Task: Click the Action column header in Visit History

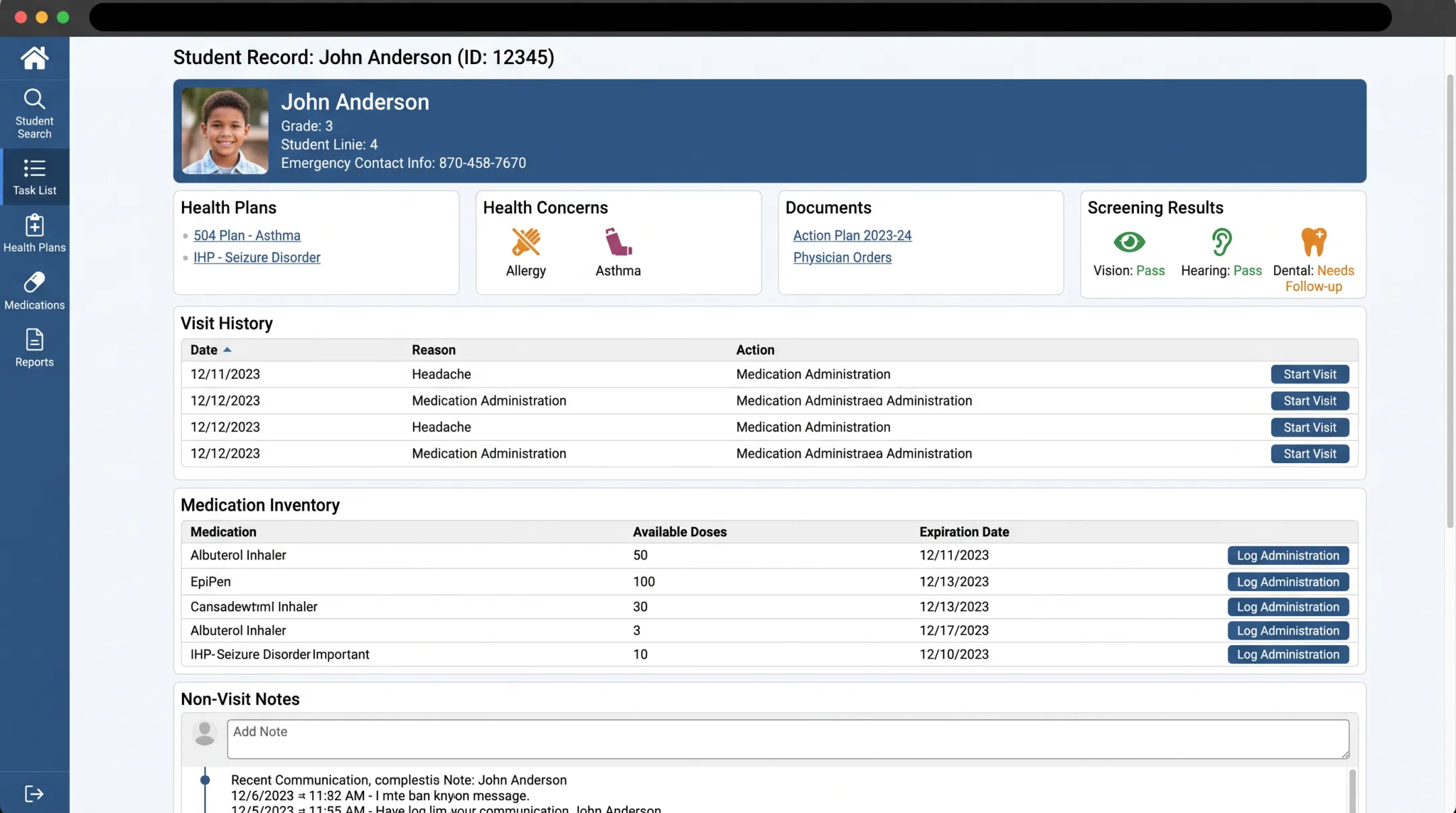Action: click(x=755, y=350)
